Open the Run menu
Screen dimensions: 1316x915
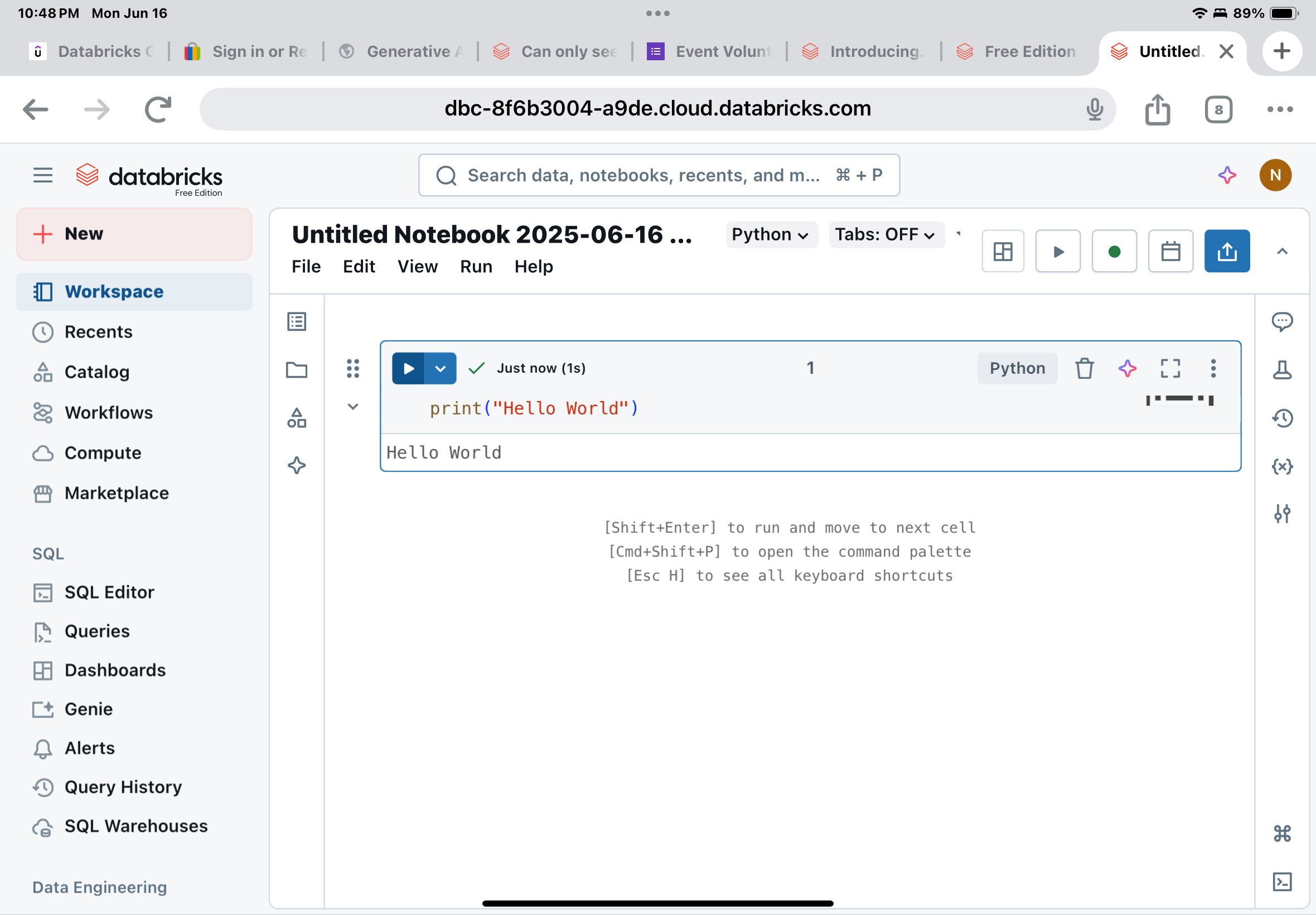(476, 267)
